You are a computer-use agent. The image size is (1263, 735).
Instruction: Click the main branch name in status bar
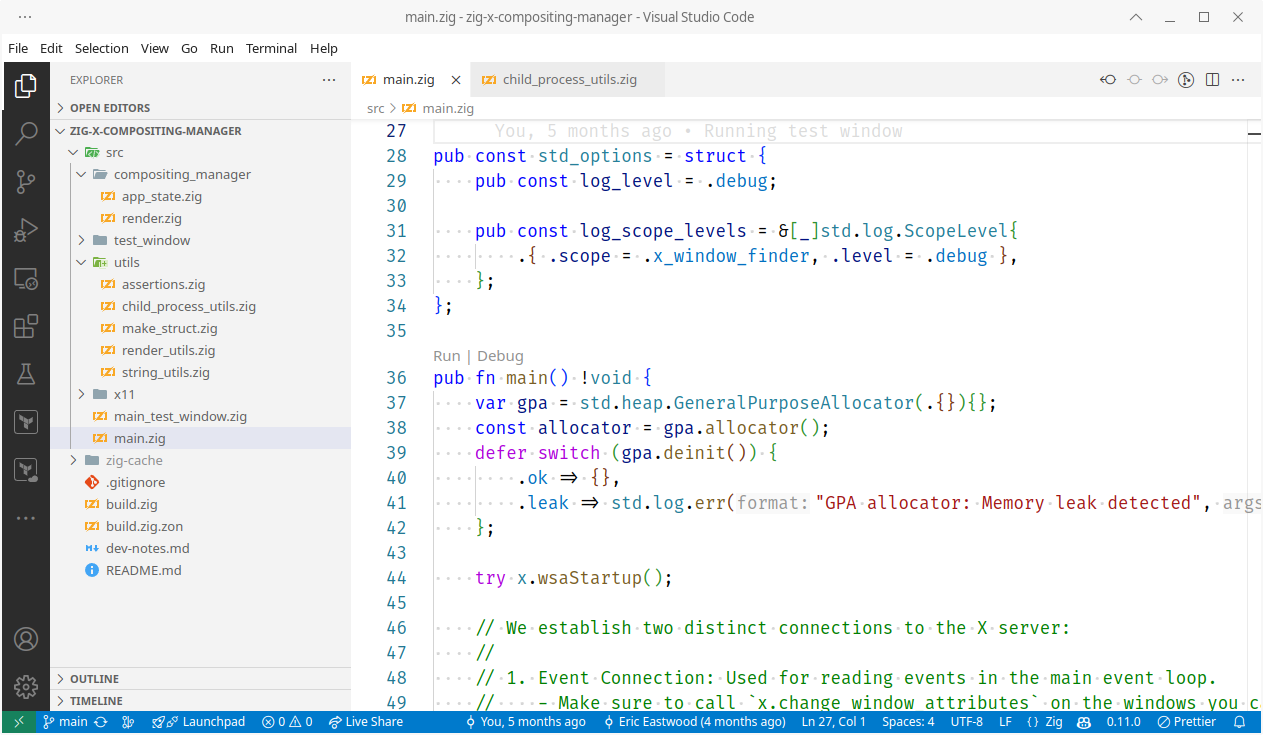point(66,722)
